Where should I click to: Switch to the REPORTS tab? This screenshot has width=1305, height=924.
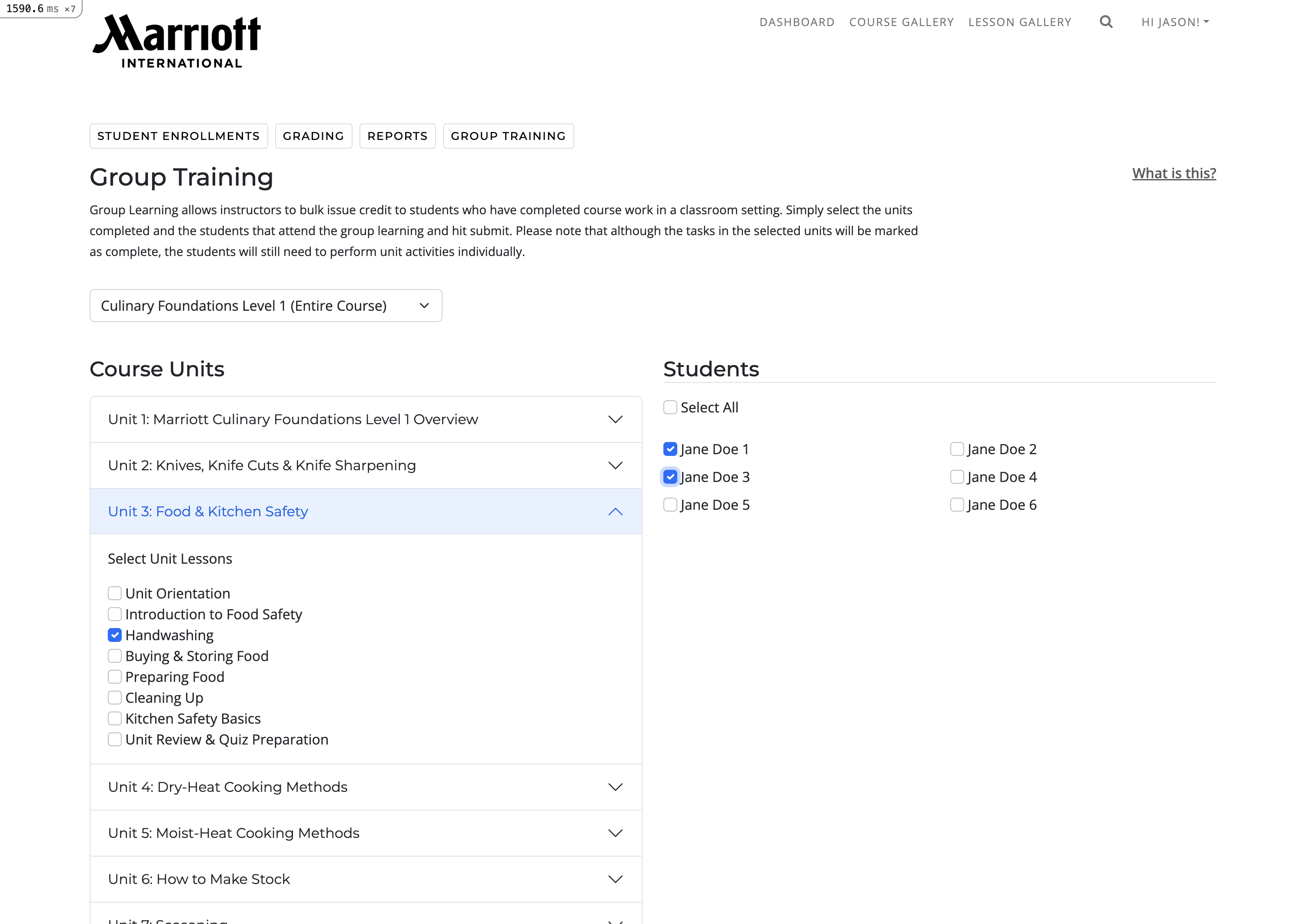[397, 136]
